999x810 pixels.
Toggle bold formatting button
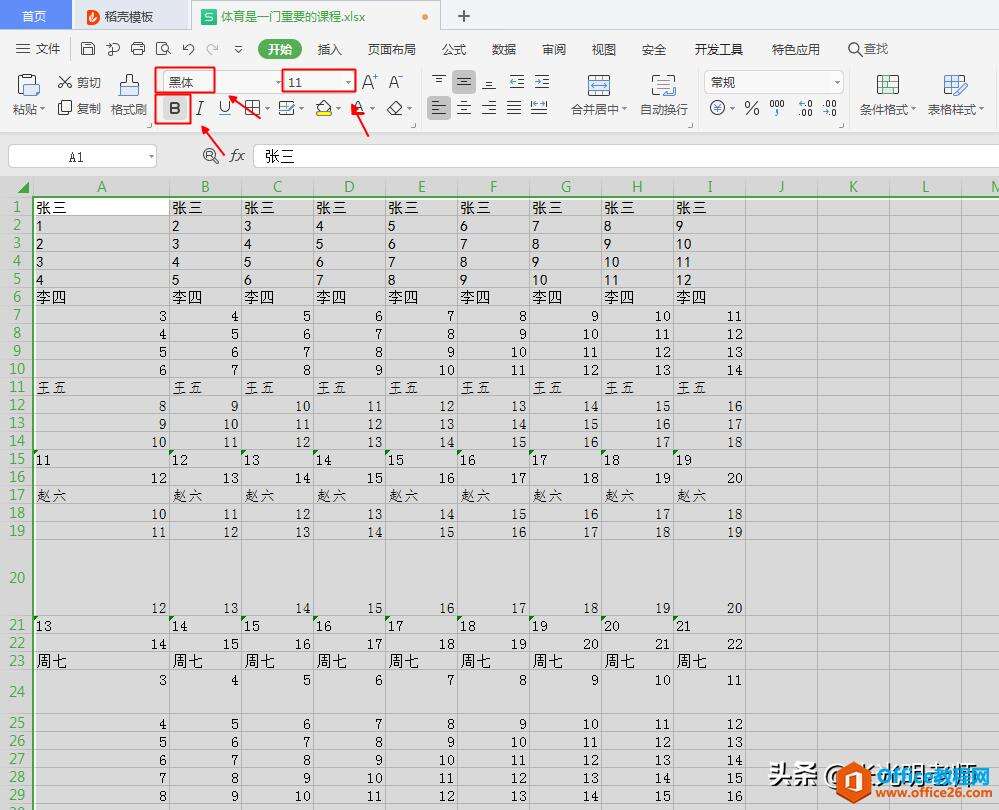point(176,108)
